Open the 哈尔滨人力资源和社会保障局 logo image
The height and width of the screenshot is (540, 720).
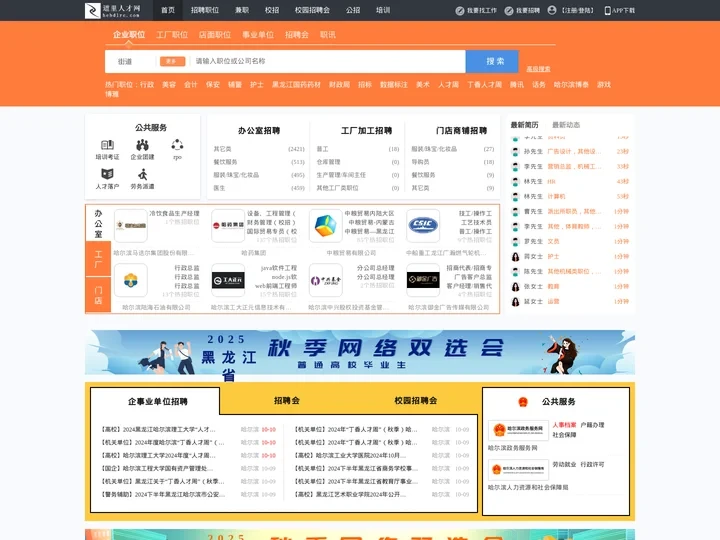(x=518, y=470)
